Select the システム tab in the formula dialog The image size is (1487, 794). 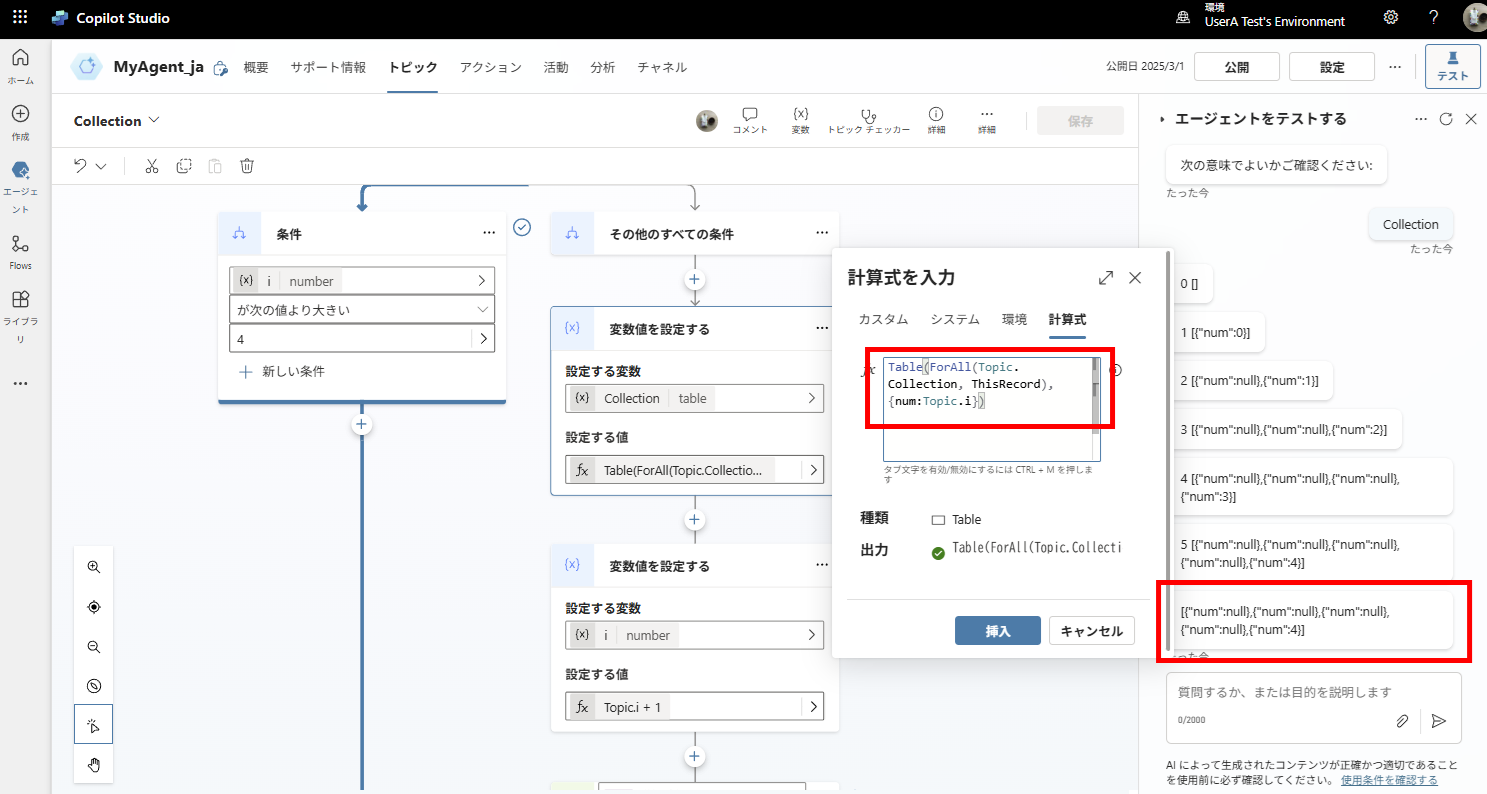click(x=955, y=319)
